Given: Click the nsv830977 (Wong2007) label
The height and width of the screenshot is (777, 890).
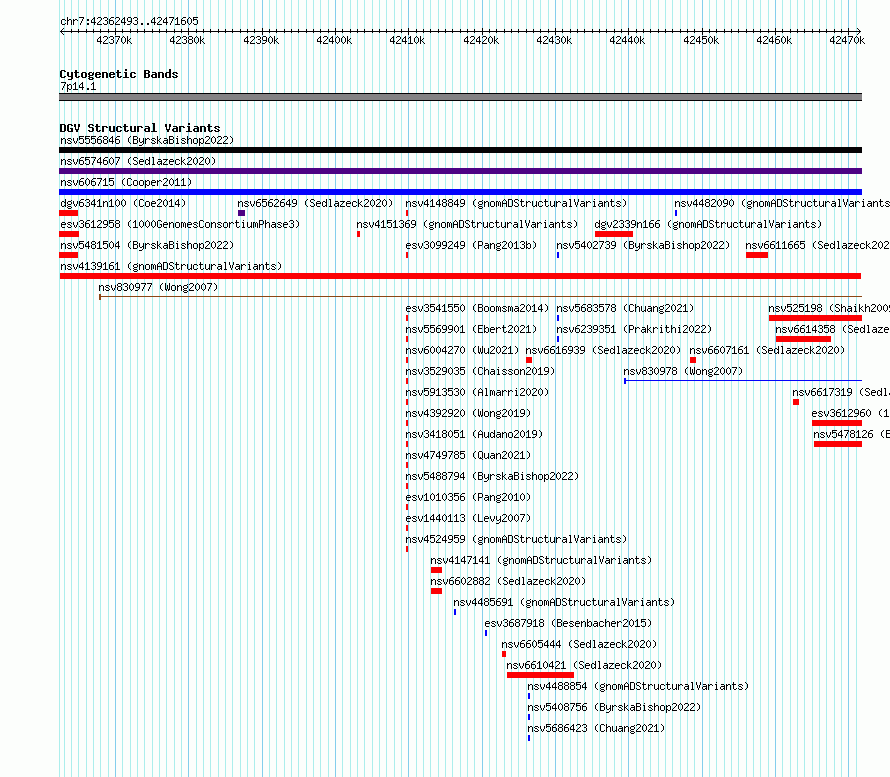Looking at the screenshot, I should [158, 287].
